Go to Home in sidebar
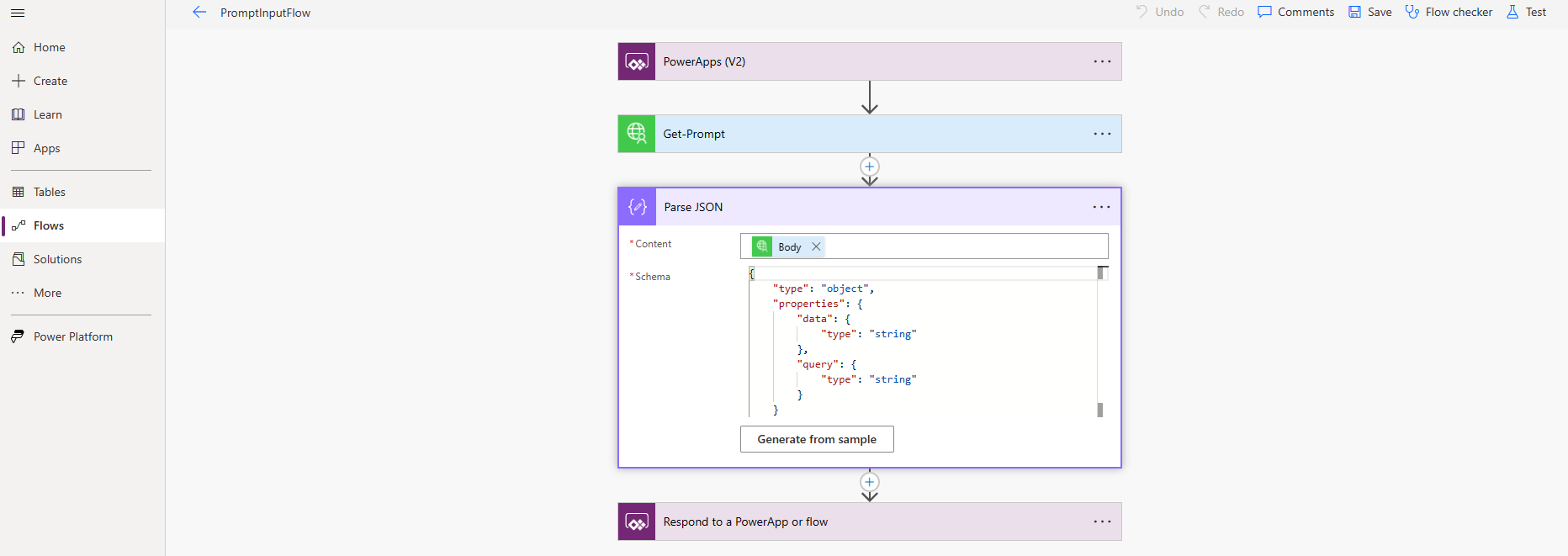 pos(82,47)
